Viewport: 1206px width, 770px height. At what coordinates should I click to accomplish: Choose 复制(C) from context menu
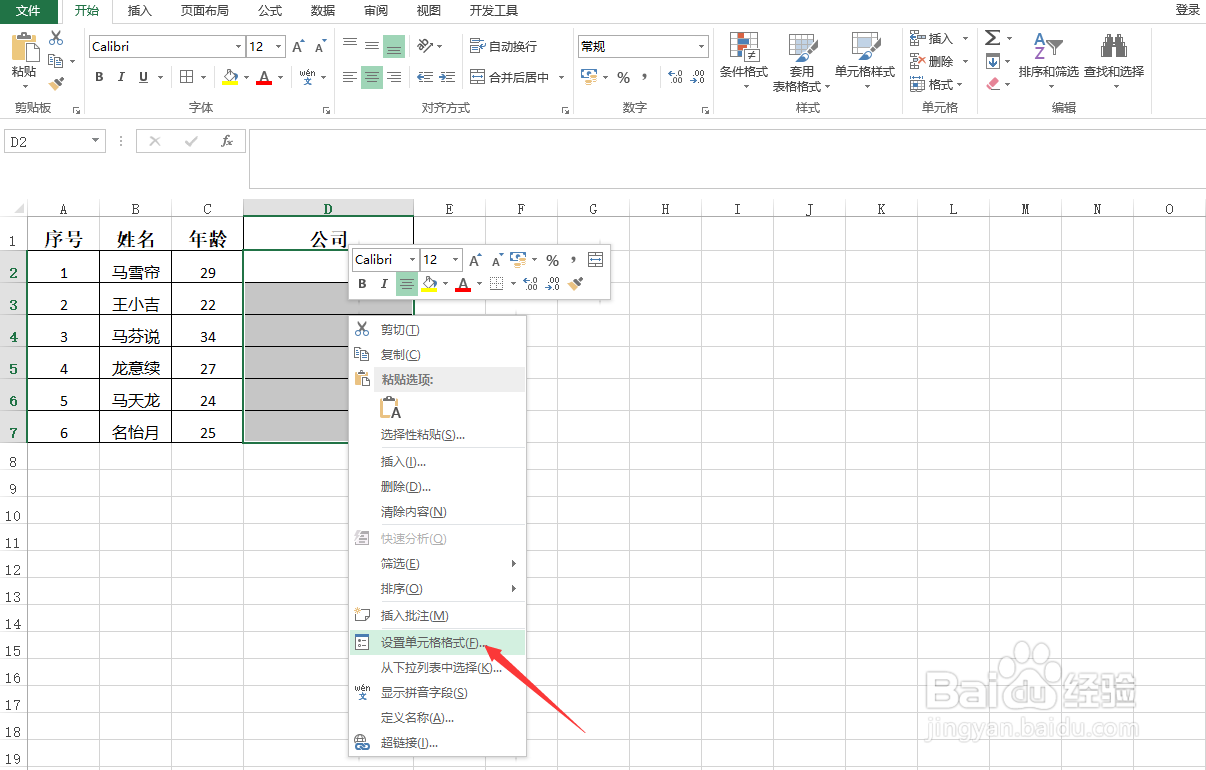(x=437, y=354)
